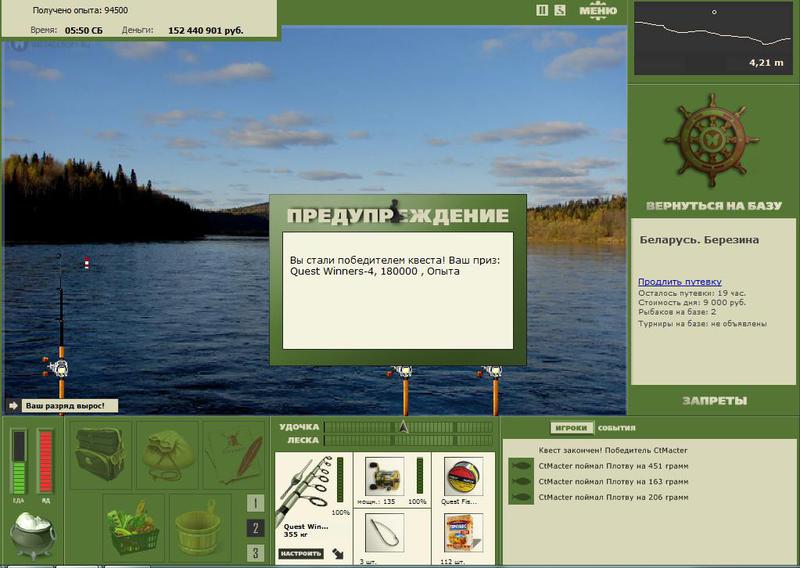Click the fish icon beside 'Плотву на 451 грамм'
Image resolution: width=800 pixels, height=568 pixels.
pyautogui.click(x=521, y=466)
